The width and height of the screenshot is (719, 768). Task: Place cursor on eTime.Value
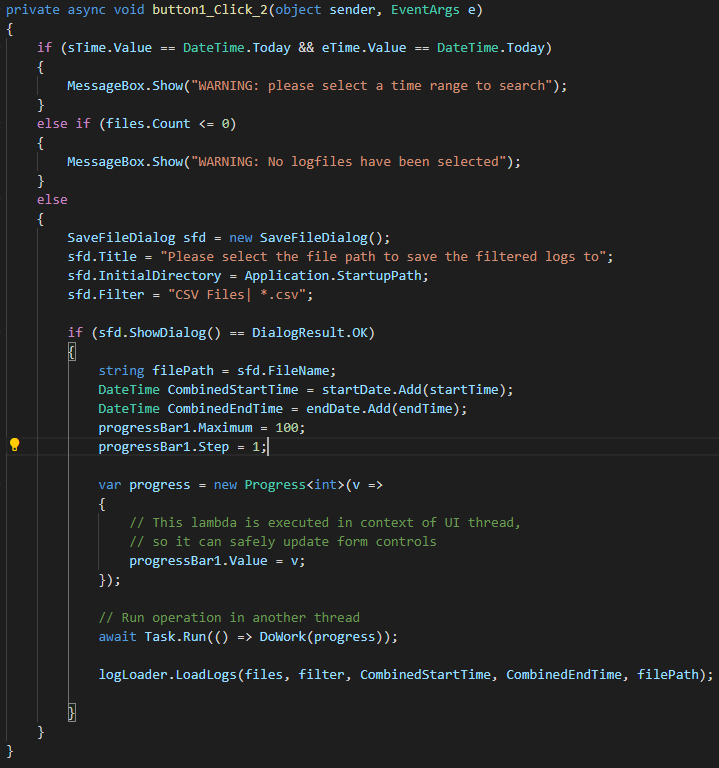364,48
